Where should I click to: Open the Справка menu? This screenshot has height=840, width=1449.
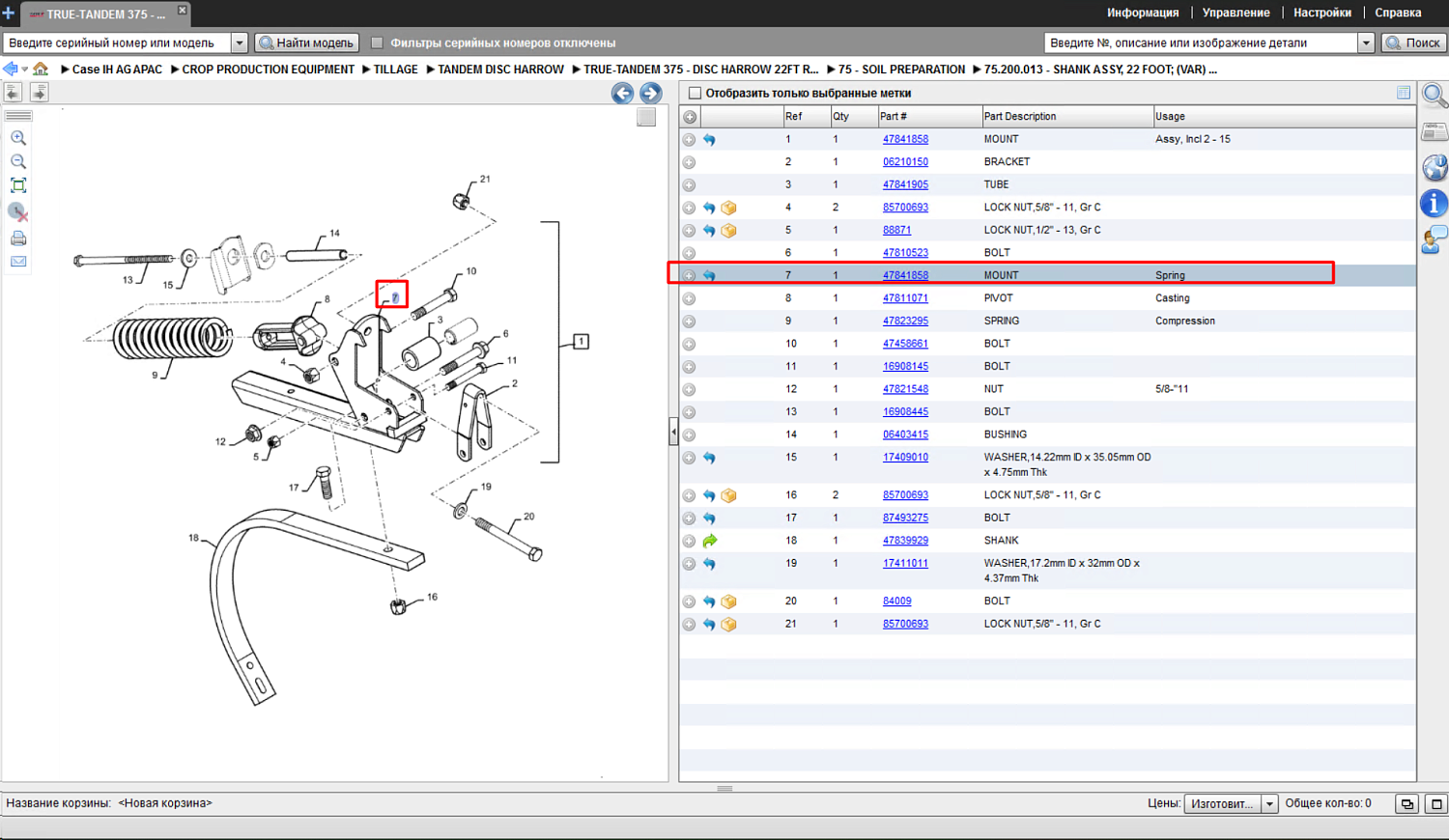tap(1398, 13)
